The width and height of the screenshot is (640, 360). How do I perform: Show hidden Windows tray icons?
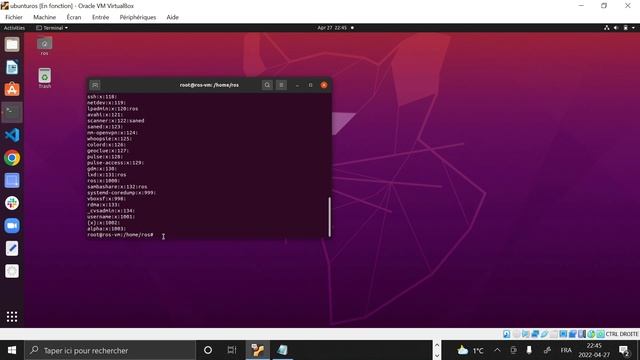[497, 350]
